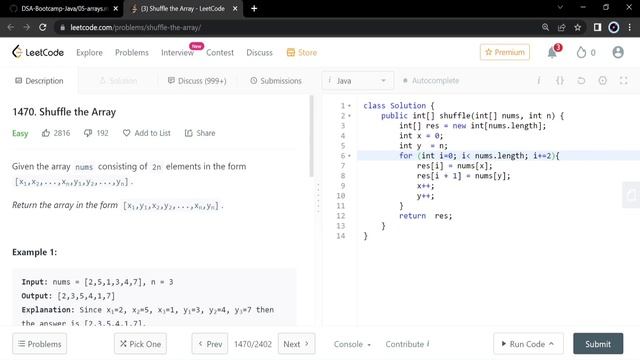Click the streak flame icon
Viewport: 640px width, 360px height.
pos(581,52)
